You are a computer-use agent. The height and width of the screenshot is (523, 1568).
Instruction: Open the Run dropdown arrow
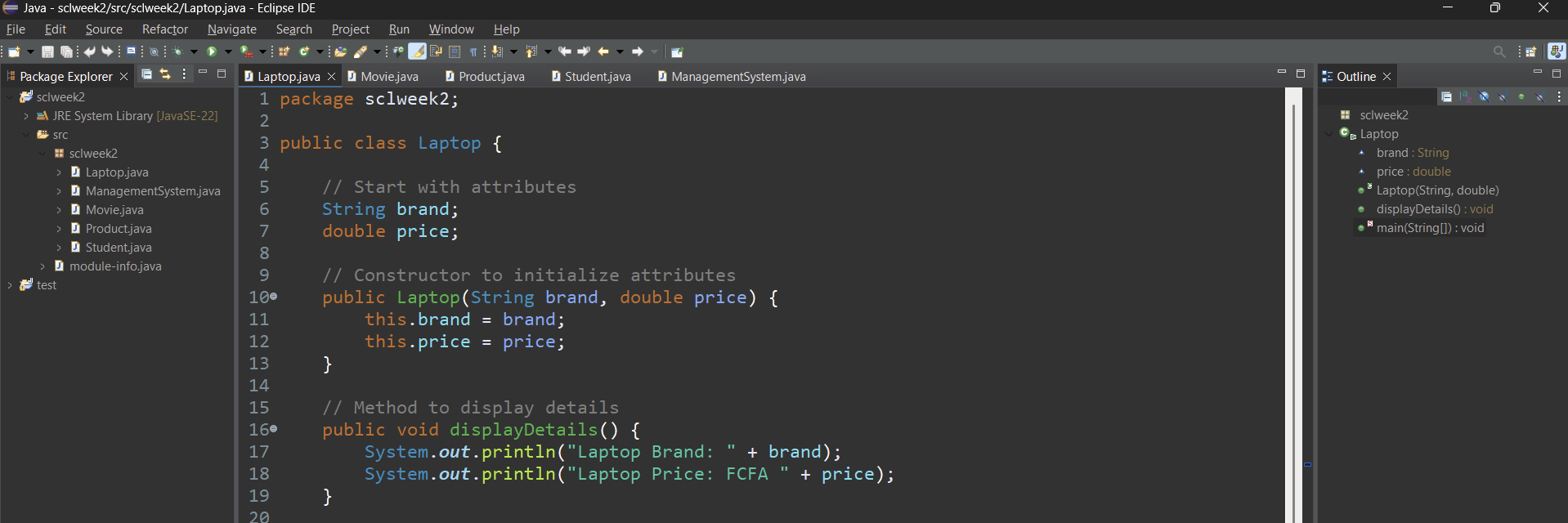point(228,51)
